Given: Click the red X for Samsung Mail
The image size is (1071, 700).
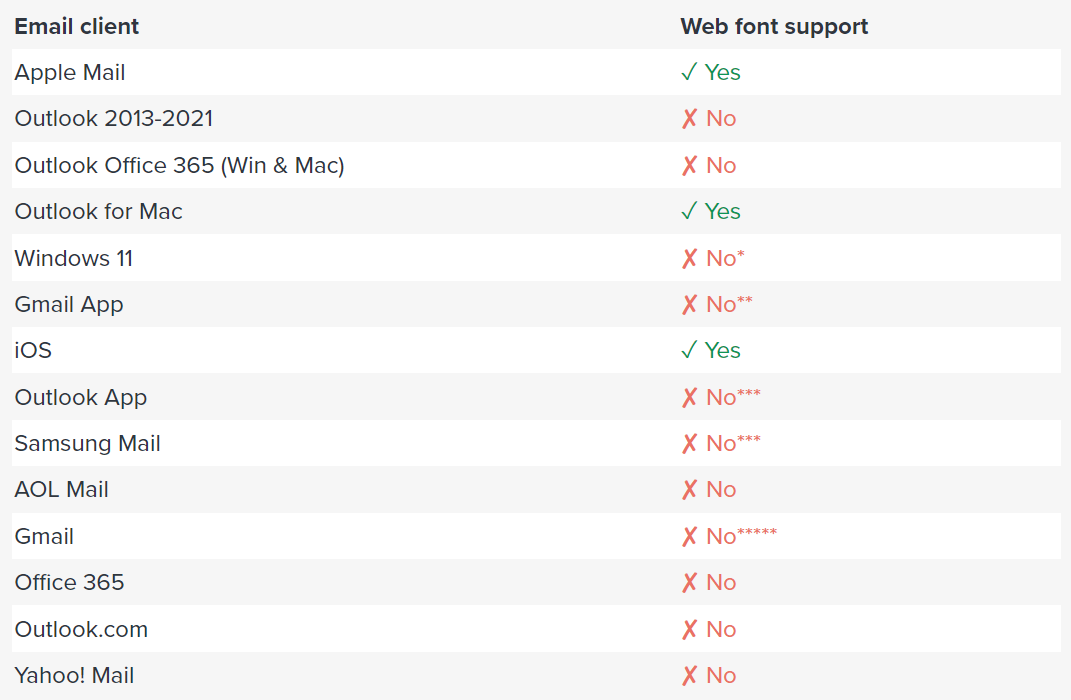Looking at the screenshot, I should tap(689, 444).
